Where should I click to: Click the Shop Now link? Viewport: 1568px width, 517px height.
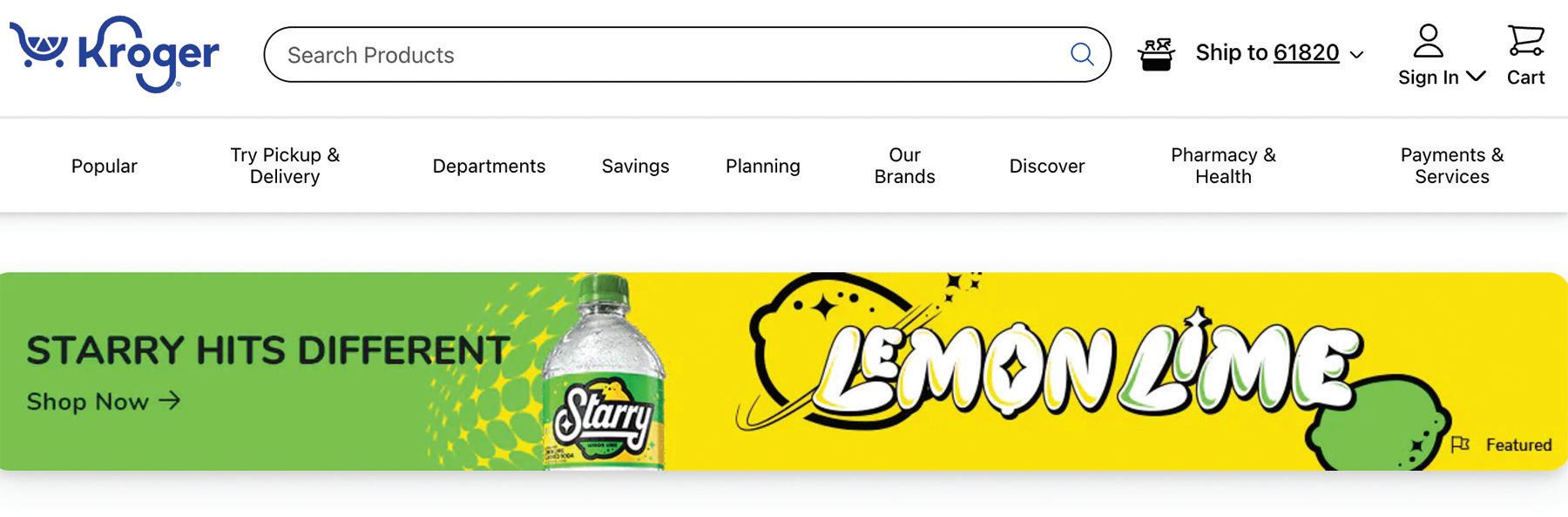click(x=104, y=401)
